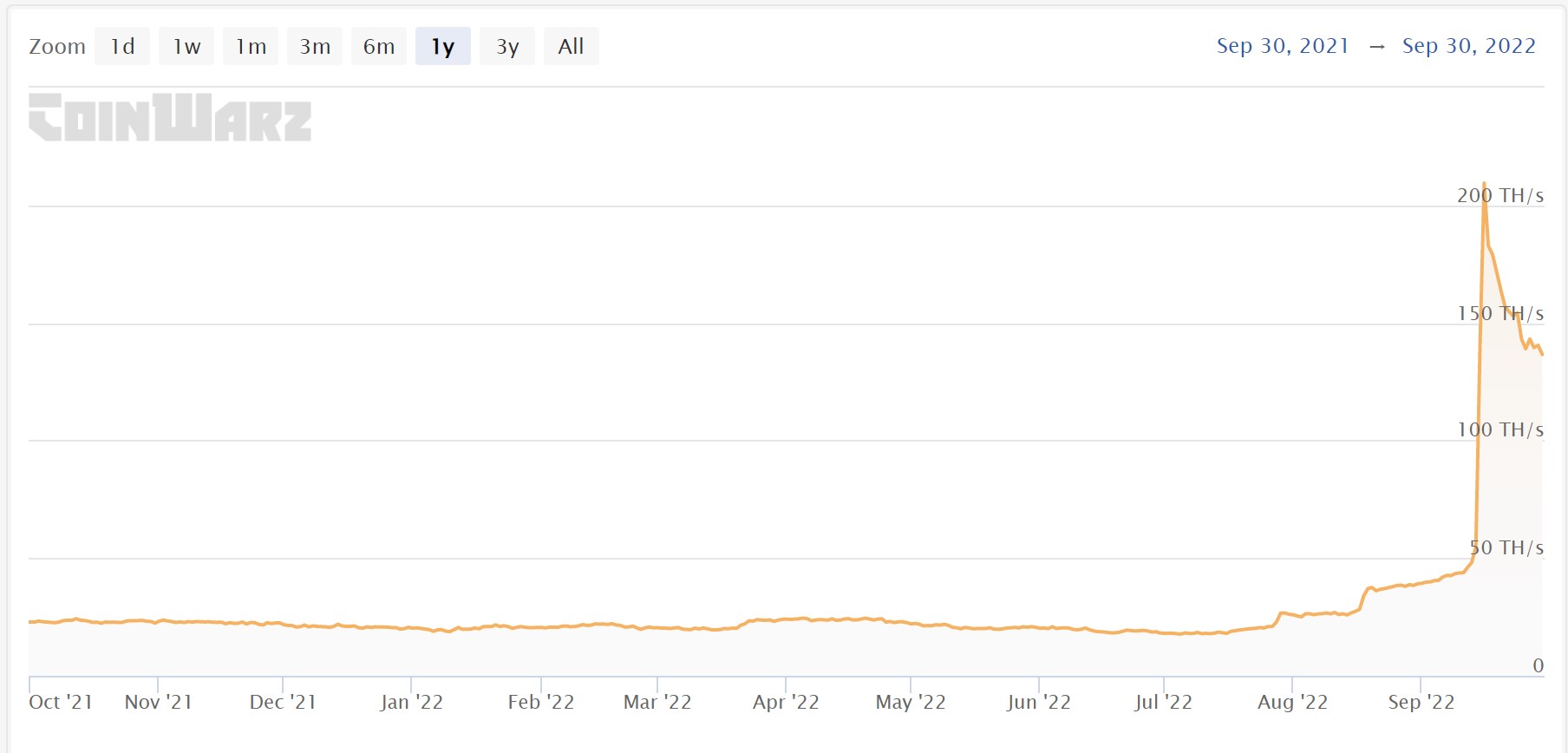Click the hashrate peak near 200 TH/s
This screenshot has height=753, width=1568.
(1484, 184)
